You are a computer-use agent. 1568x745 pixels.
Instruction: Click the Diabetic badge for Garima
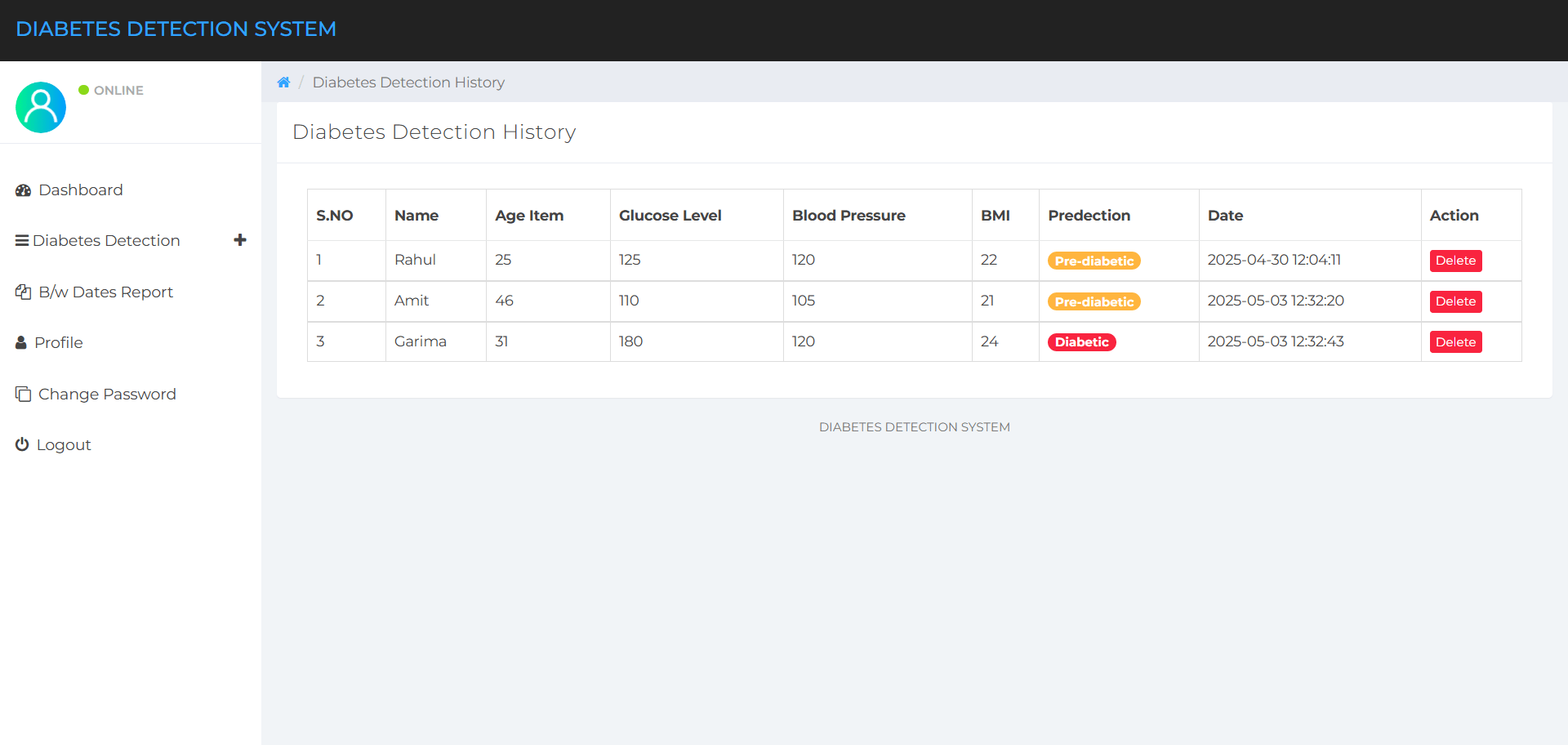click(1081, 341)
